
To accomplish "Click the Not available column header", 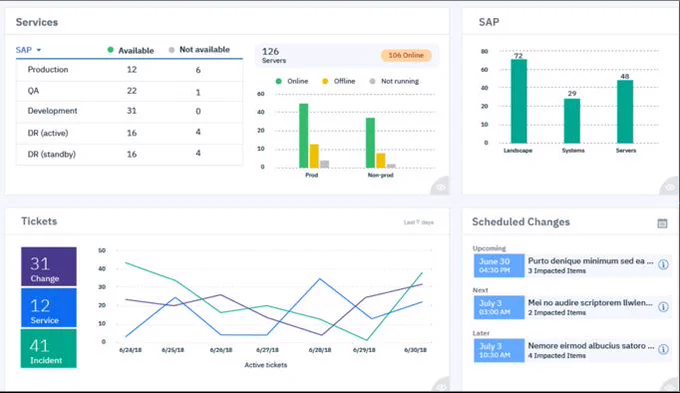I will tap(199, 49).
